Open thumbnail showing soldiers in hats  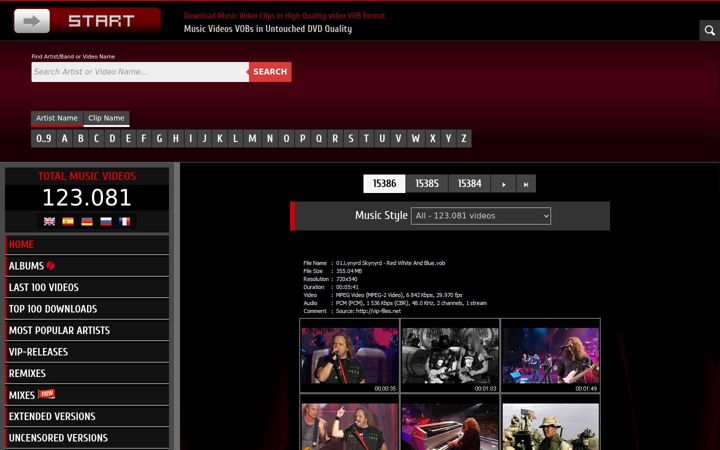coord(551,427)
